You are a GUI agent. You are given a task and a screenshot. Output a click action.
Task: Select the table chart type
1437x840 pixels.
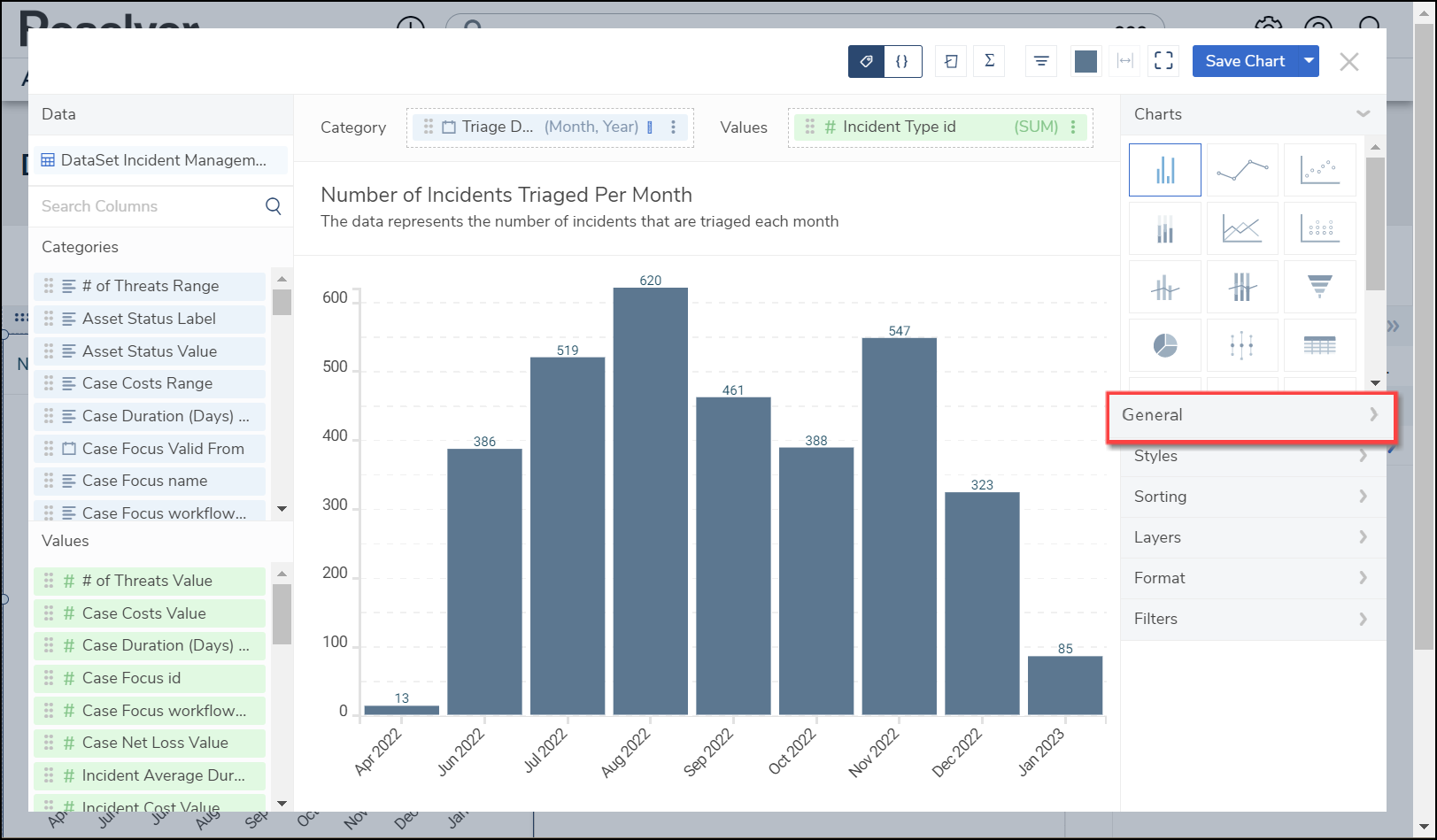1318,345
